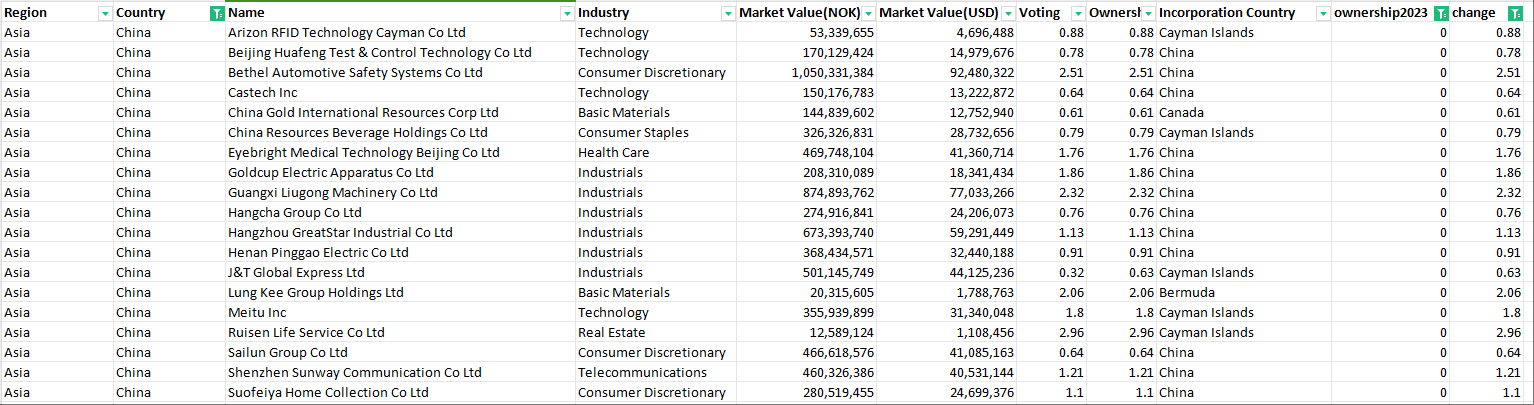This screenshot has width=1534, height=405.
Task: Open the Industry filter dropdown arrow
Action: click(x=728, y=13)
